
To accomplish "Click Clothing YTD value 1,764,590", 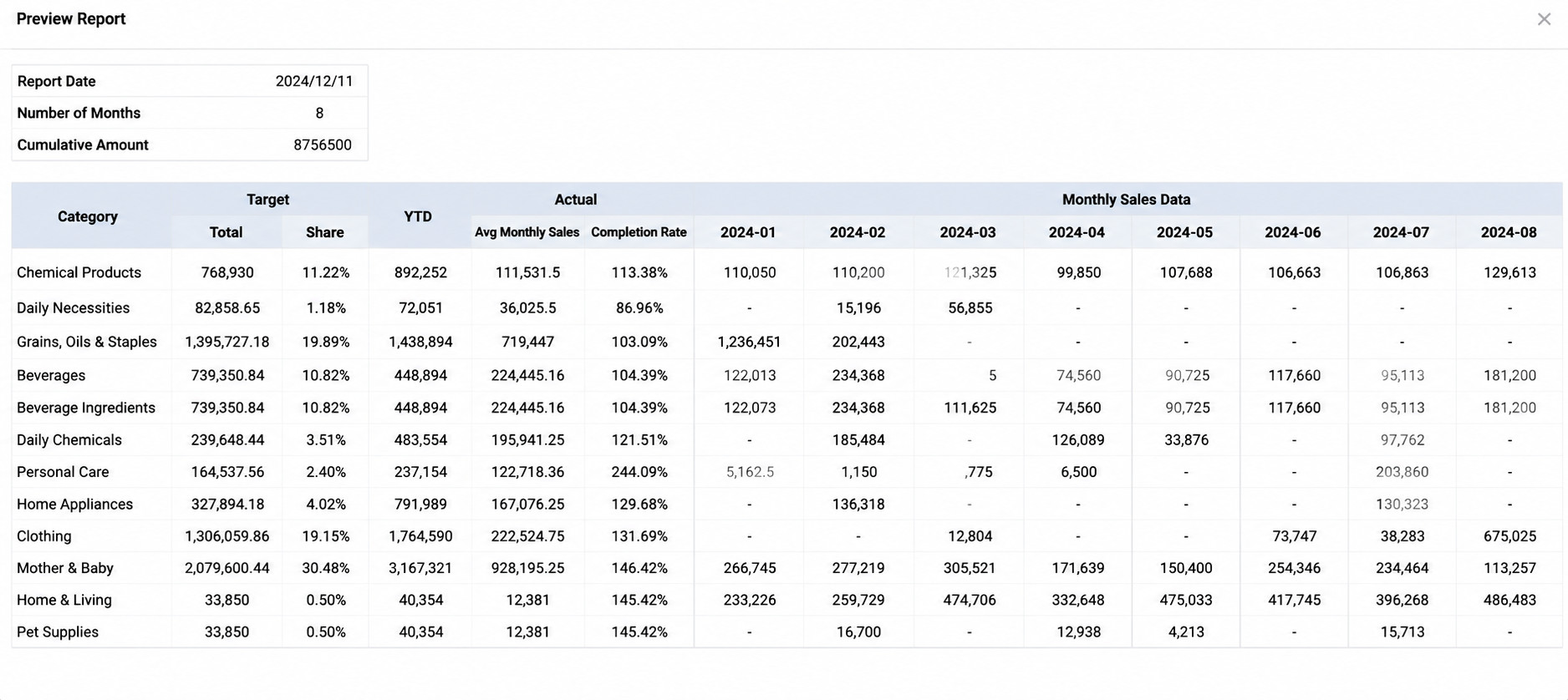I will (x=420, y=536).
